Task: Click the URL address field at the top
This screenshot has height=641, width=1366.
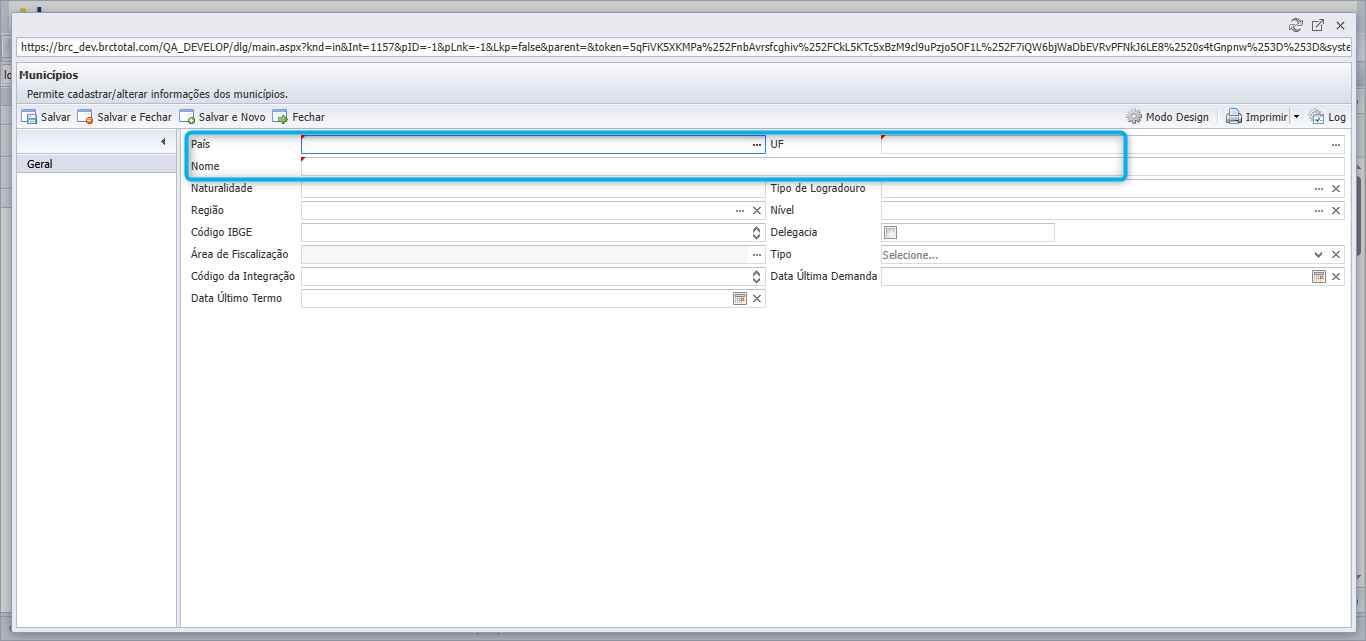Action: (x=684, y=47)
